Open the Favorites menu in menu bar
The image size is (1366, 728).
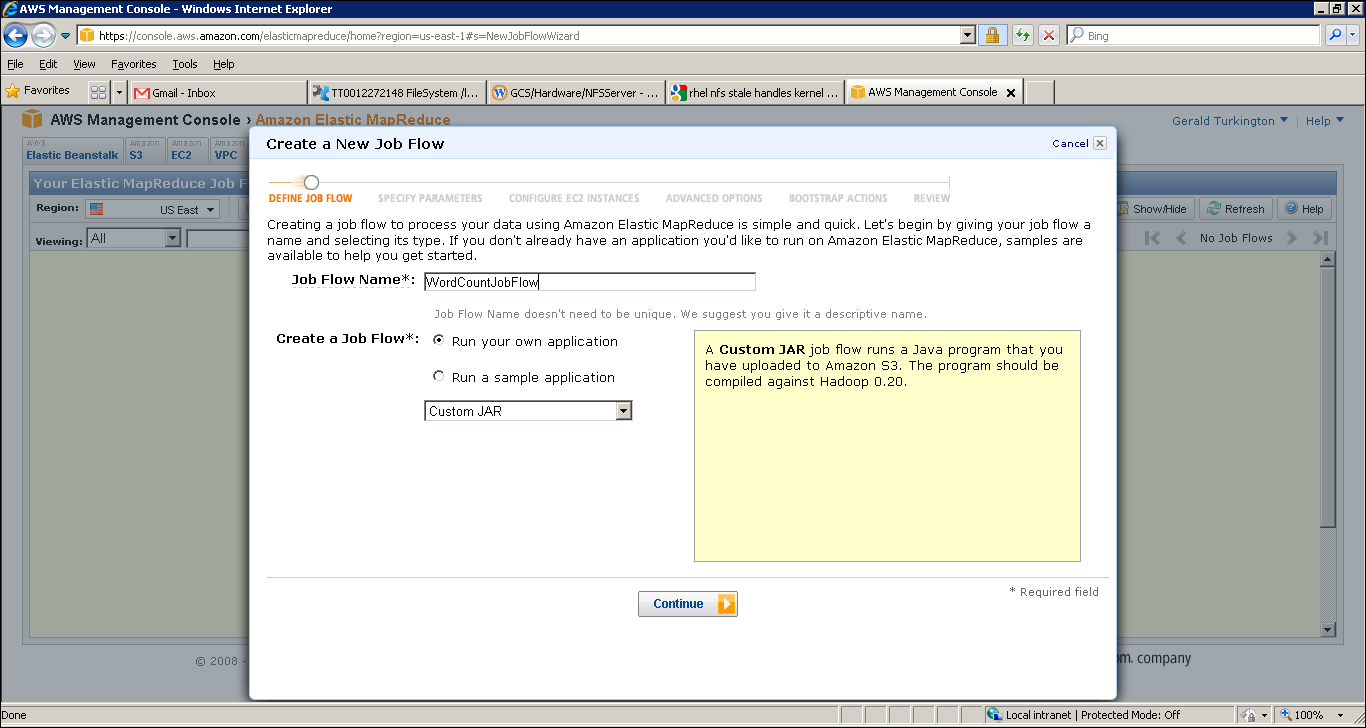[x=134, y=64]
